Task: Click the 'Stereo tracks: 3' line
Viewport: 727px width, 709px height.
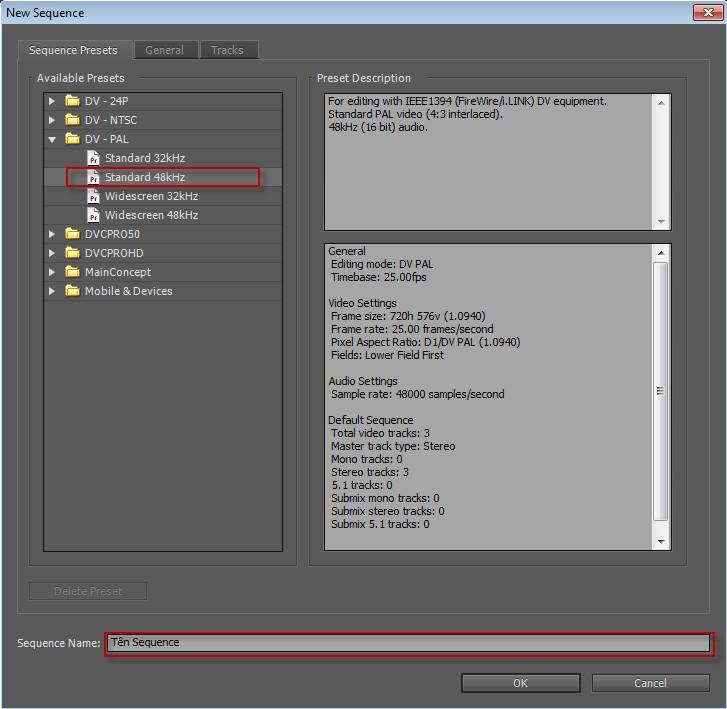Action: point(370,472)
